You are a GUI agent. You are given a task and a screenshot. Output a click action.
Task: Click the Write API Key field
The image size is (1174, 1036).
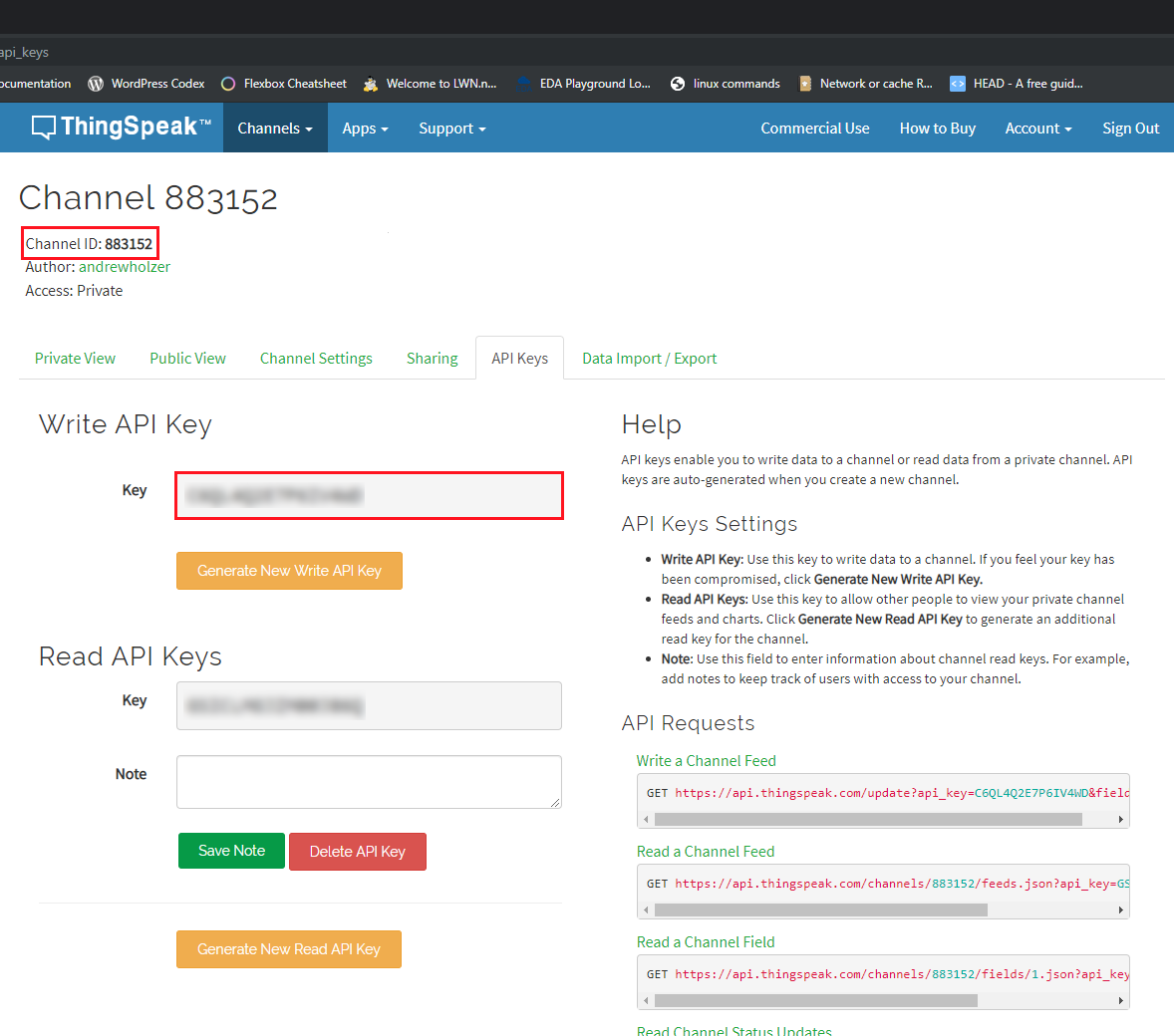pyautogui.click(x=369, y=495)
